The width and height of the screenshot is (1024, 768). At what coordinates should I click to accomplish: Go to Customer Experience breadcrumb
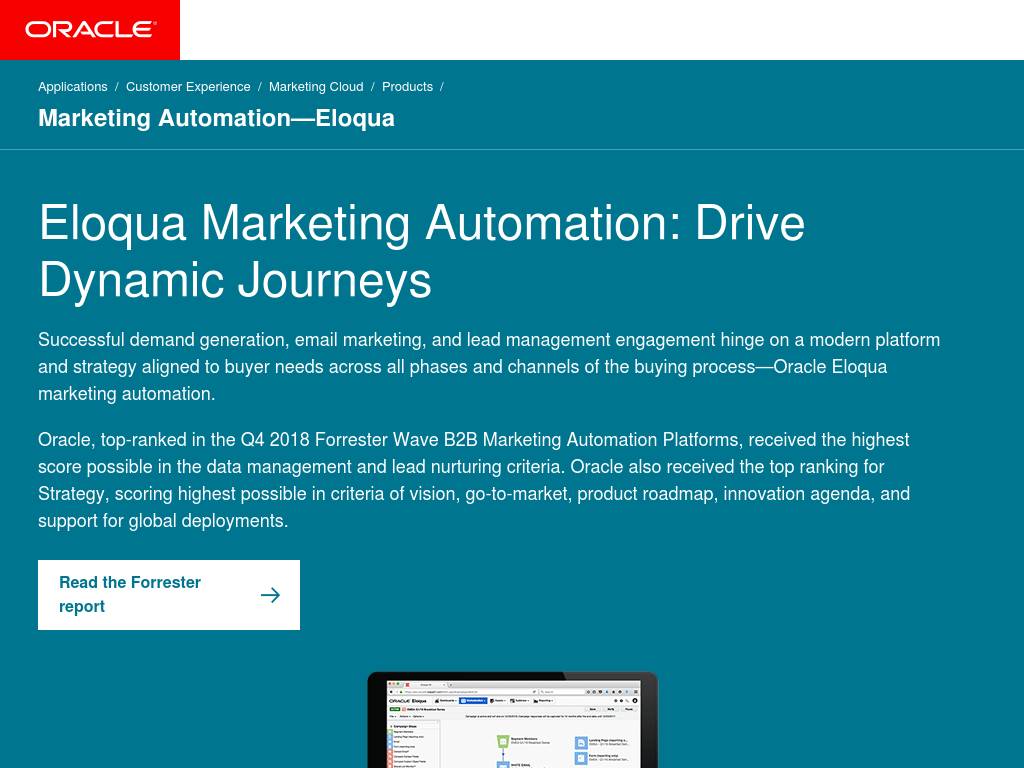click(x=188, y=87)
